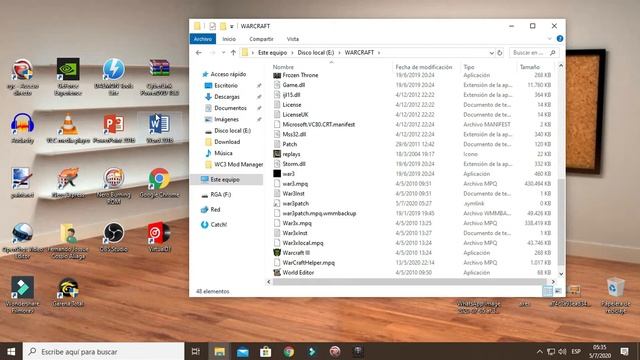
Task: Click the taskbar search box
Action: click(104, 351)
